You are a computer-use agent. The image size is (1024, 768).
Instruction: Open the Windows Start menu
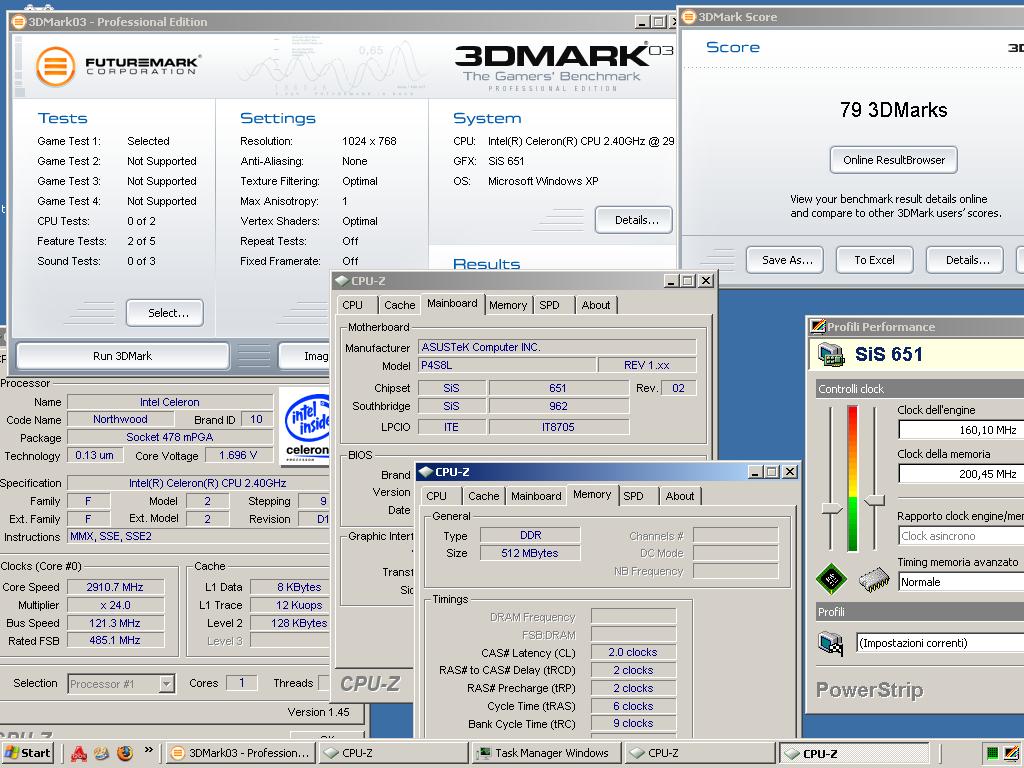coord(27,753)
